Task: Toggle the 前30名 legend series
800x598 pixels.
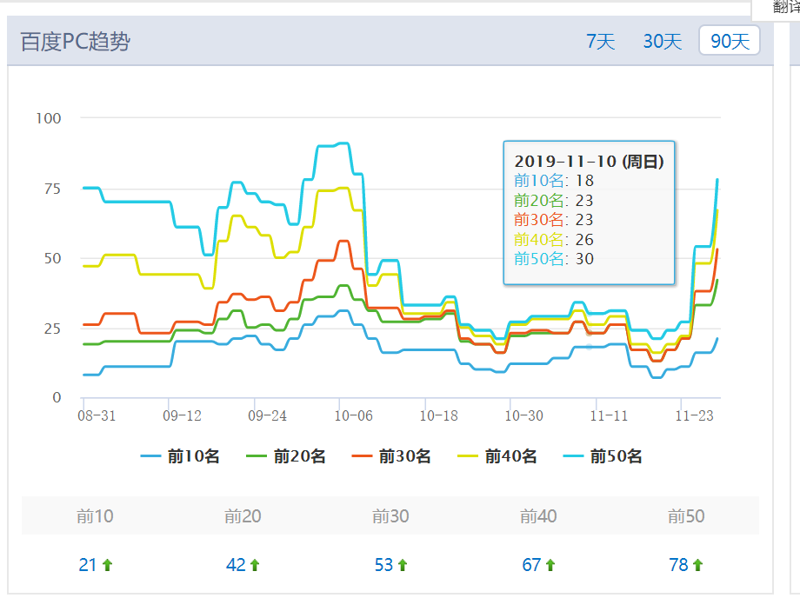Action: click(391, 456)
